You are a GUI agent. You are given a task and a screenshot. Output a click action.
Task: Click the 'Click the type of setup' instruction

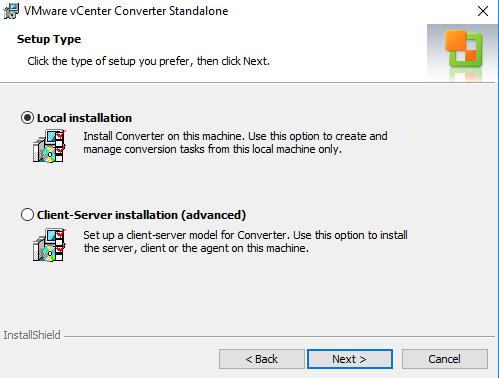[x=148, y=61]
